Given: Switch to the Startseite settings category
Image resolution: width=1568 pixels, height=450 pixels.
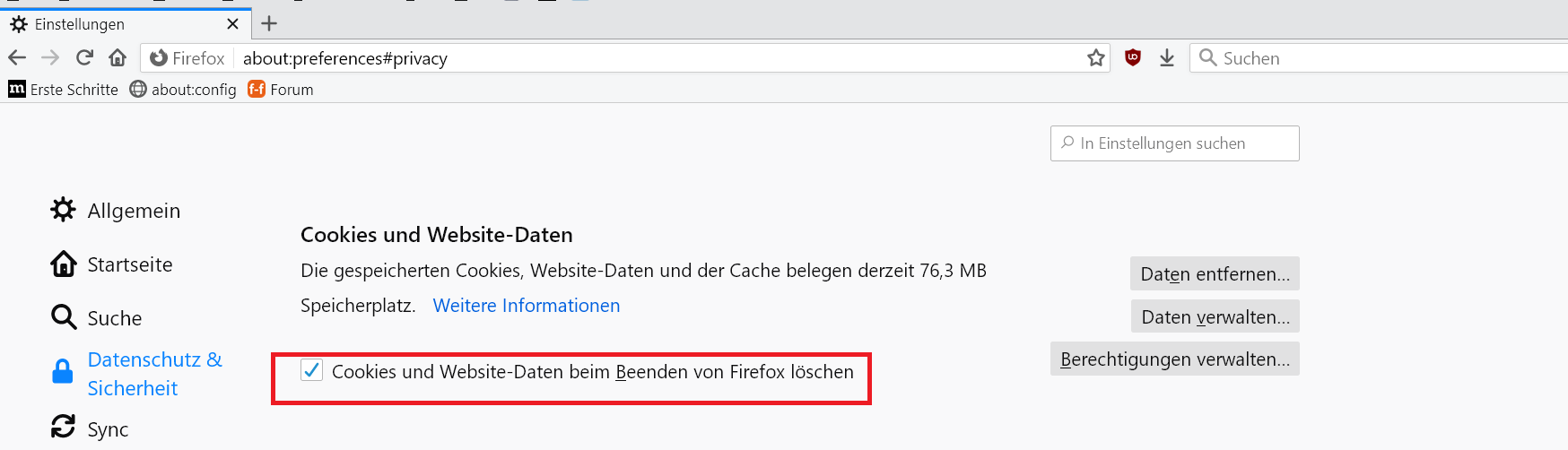Looking at the screenshot, I should 112,264.
